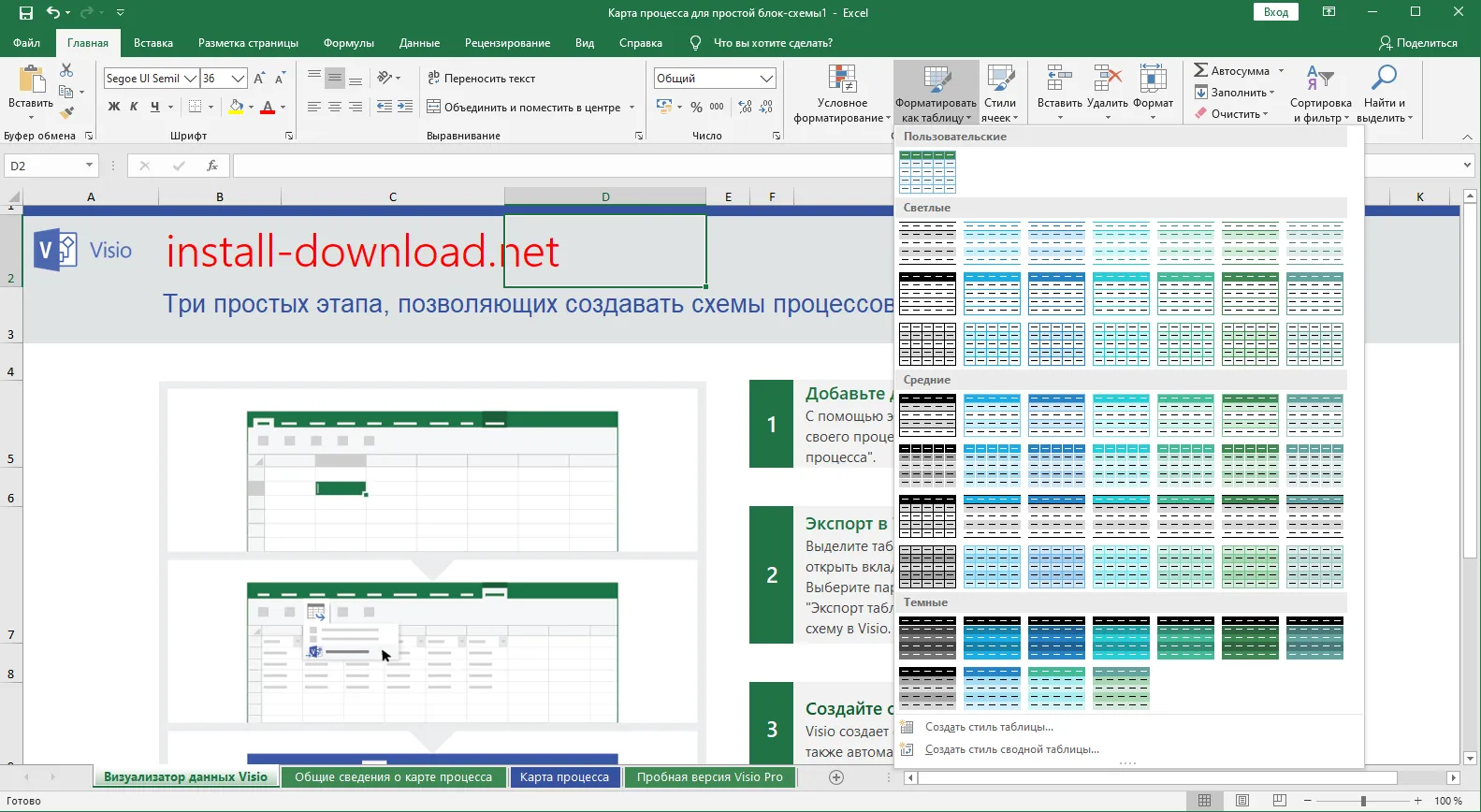Click the AutoSum sigma icon
Image resolution: width=1481 pixels, height=812 pixels.
point(1201,71)
